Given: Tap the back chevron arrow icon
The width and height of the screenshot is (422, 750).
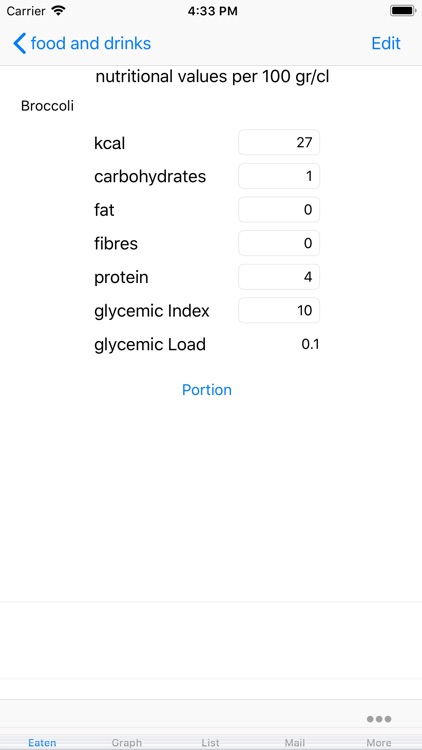Looking at the screenshot, I should click(x=19, y=44).
